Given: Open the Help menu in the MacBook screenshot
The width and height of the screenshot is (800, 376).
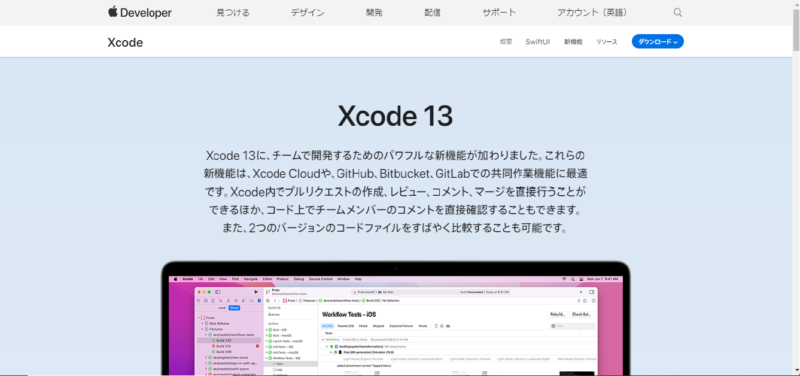Looking at the screenshot, I should (x=358, y=279).
